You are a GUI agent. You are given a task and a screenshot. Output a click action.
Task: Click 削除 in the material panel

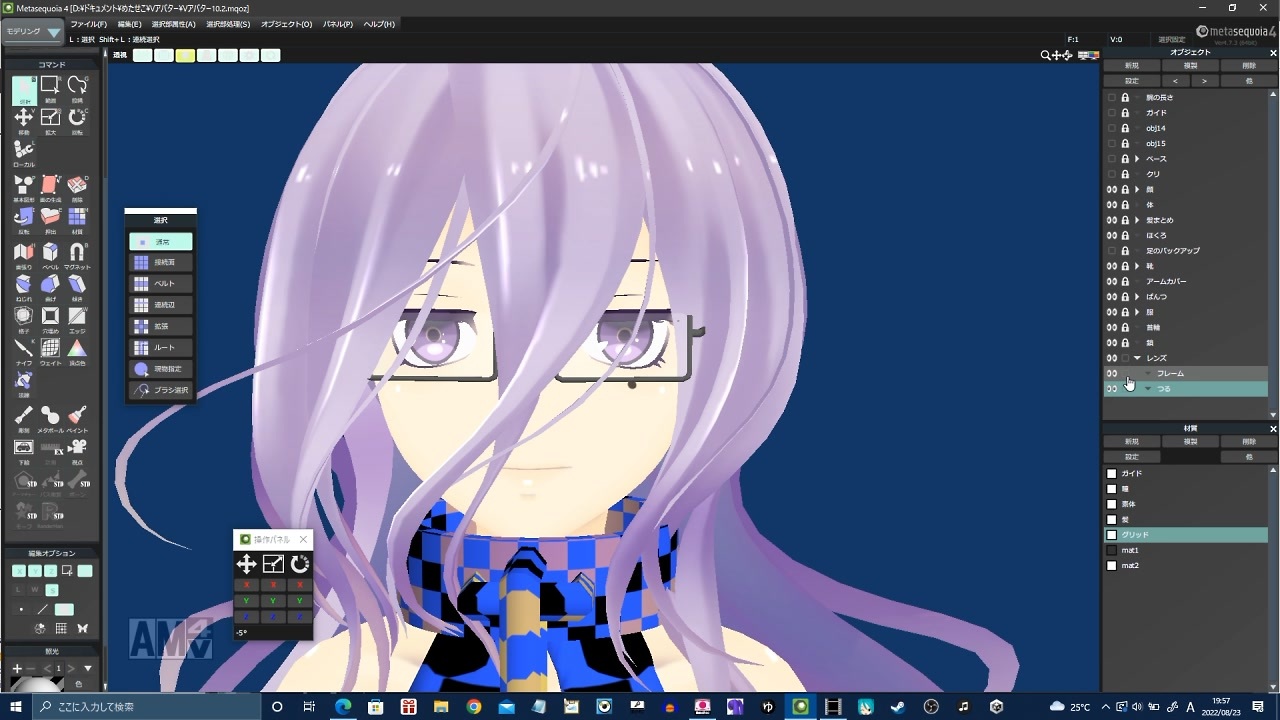[x=1249, y=442]
